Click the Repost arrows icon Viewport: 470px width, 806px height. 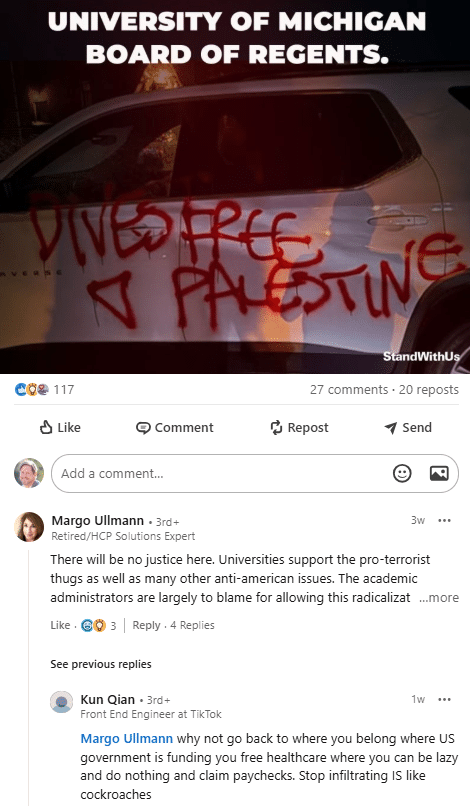(276, 427)
